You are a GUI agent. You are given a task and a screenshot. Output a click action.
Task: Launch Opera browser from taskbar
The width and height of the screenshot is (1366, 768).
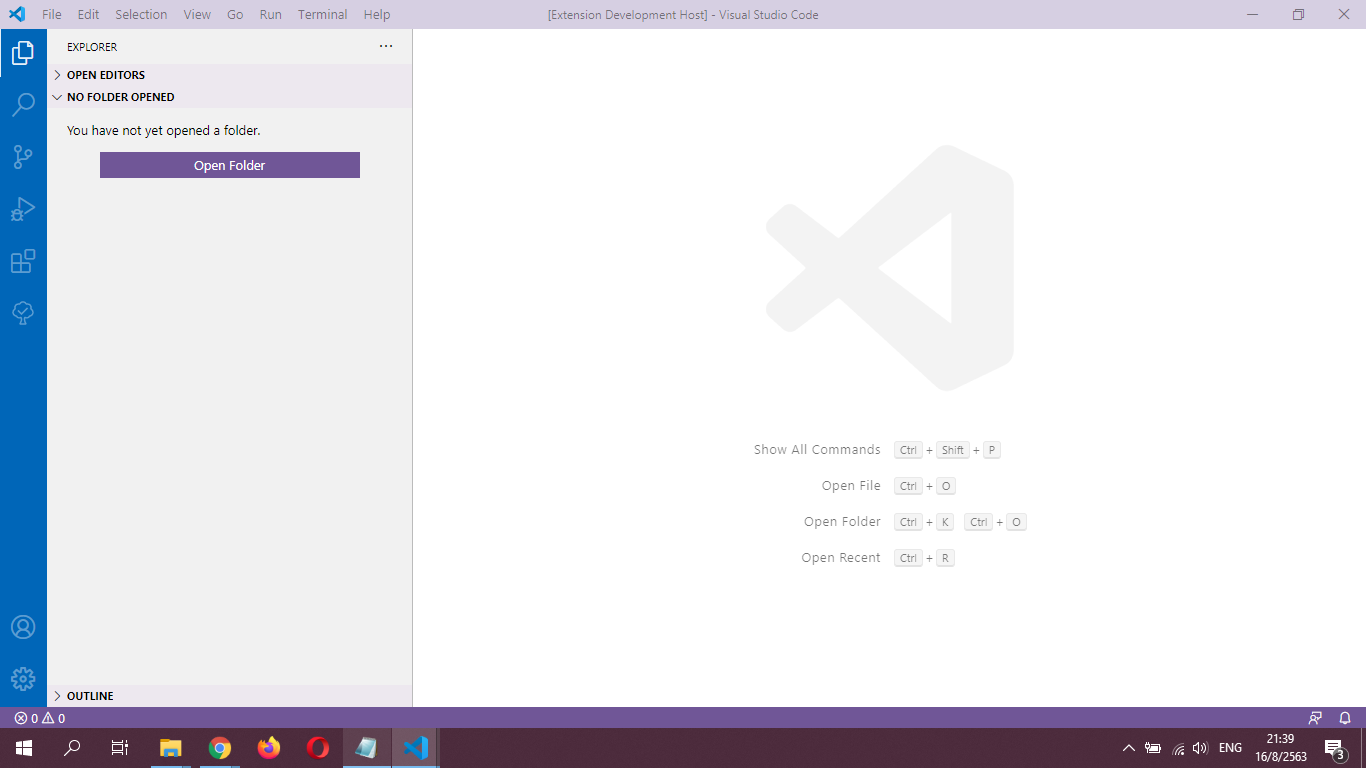318,748
